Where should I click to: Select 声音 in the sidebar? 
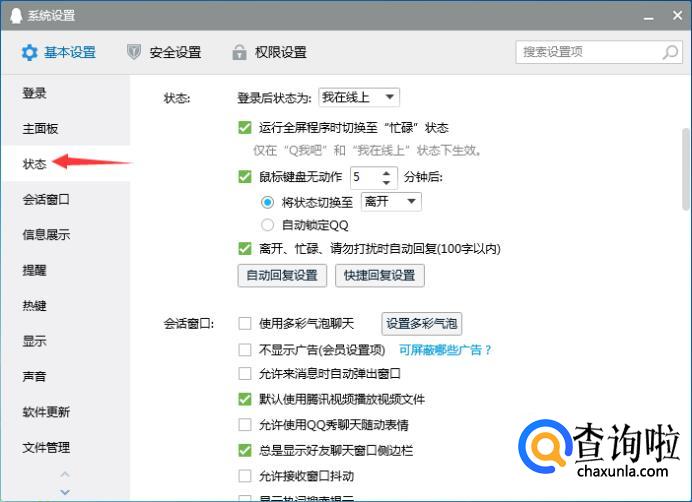coord(65,377)
